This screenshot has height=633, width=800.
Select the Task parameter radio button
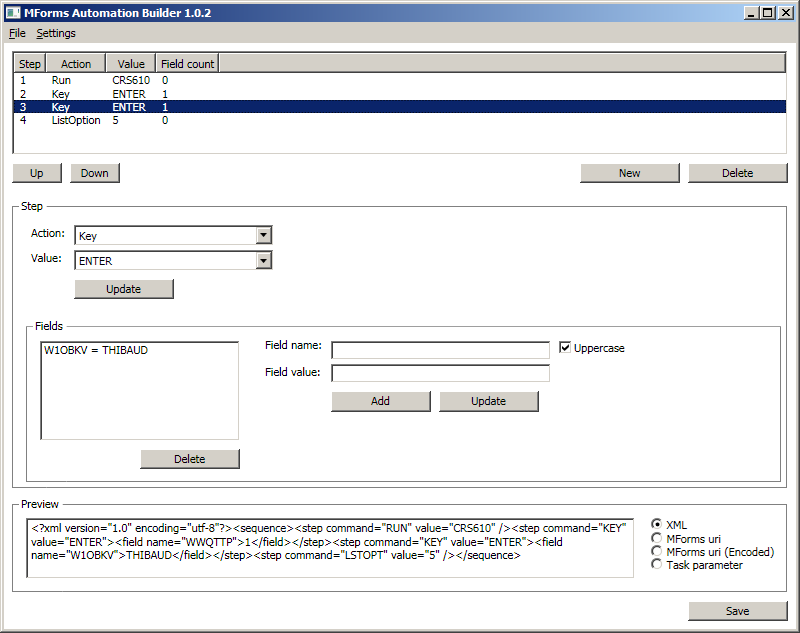point(657,565)
